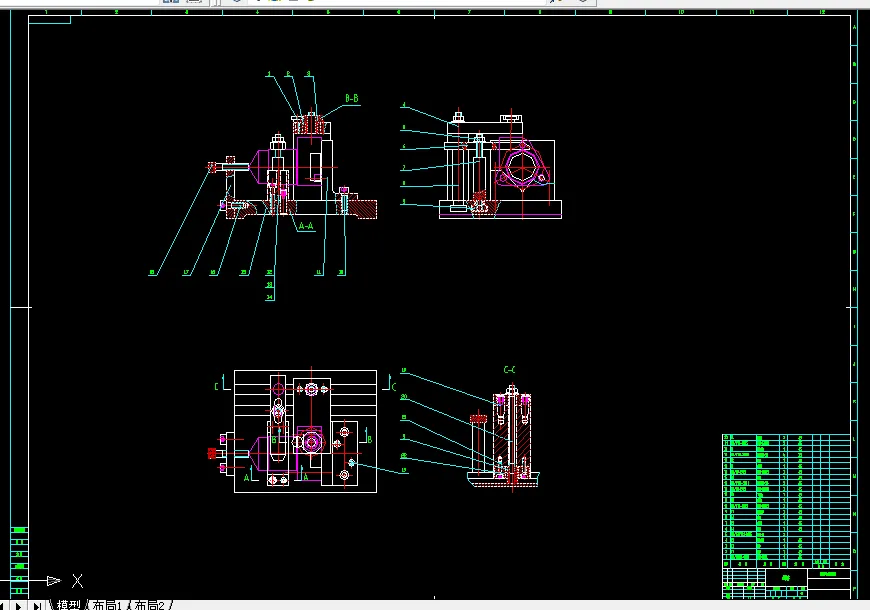Viewport: 870px width, 610px height.
Task: Open the 布局2 layout tab
Action: click(149, 605)
